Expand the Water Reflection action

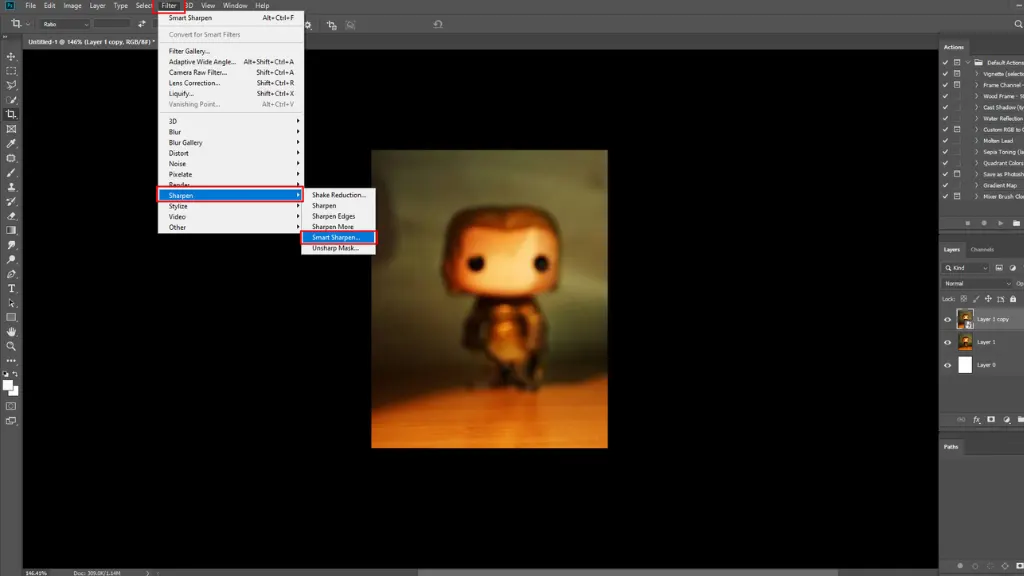tap(977, 118)
